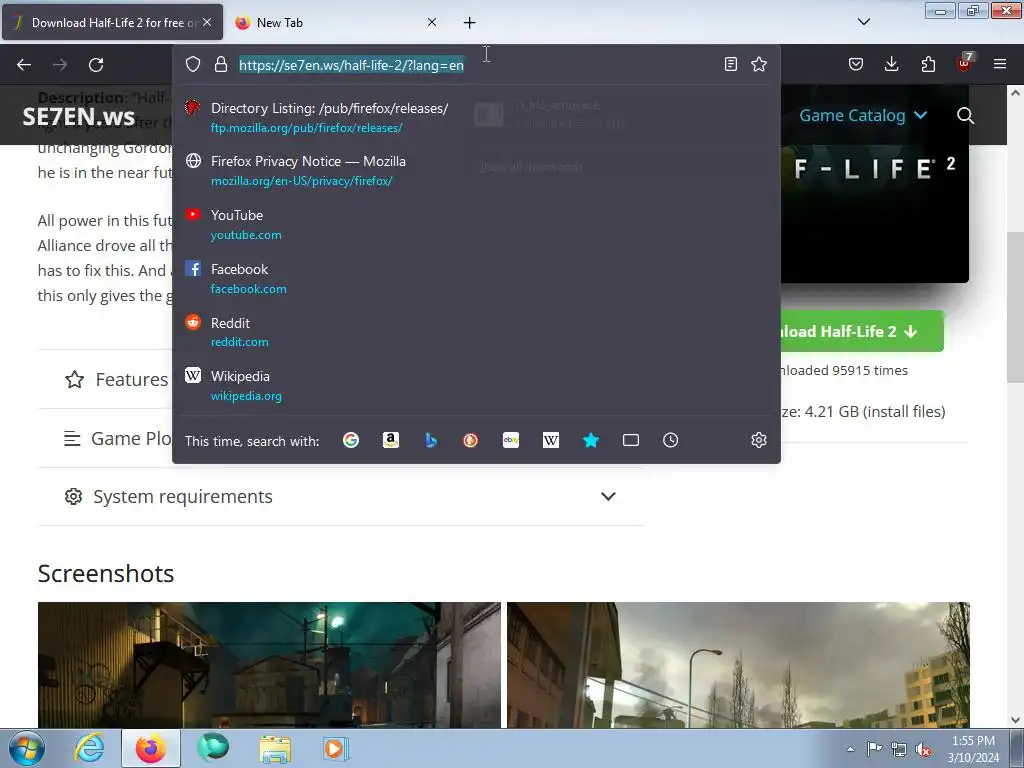Screen dimensions: 1024x768
Task: Search this time with Amazon
Action: [x=391, y=440]
